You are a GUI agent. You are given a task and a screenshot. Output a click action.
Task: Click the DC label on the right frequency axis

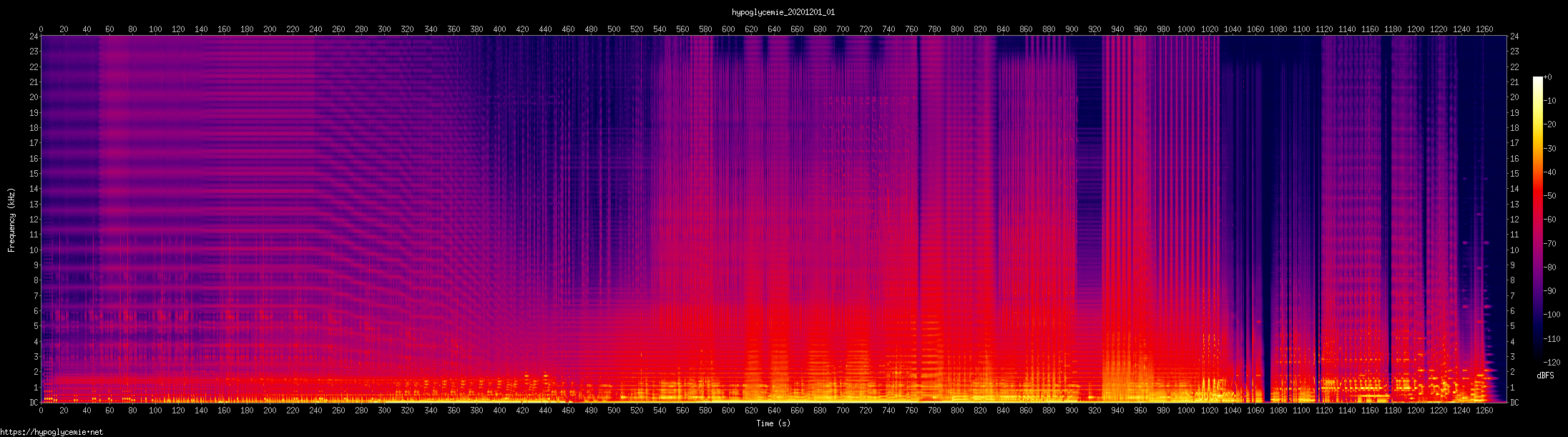(x=1514, y=403)
